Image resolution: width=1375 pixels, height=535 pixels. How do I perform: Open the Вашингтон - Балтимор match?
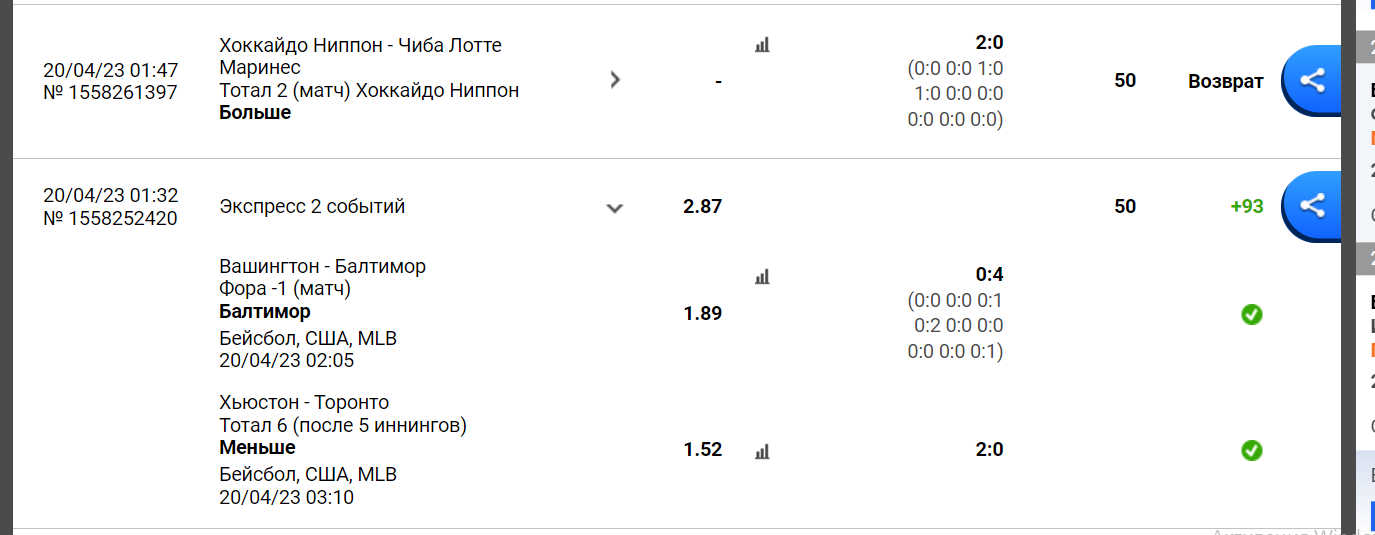point(322,267)
